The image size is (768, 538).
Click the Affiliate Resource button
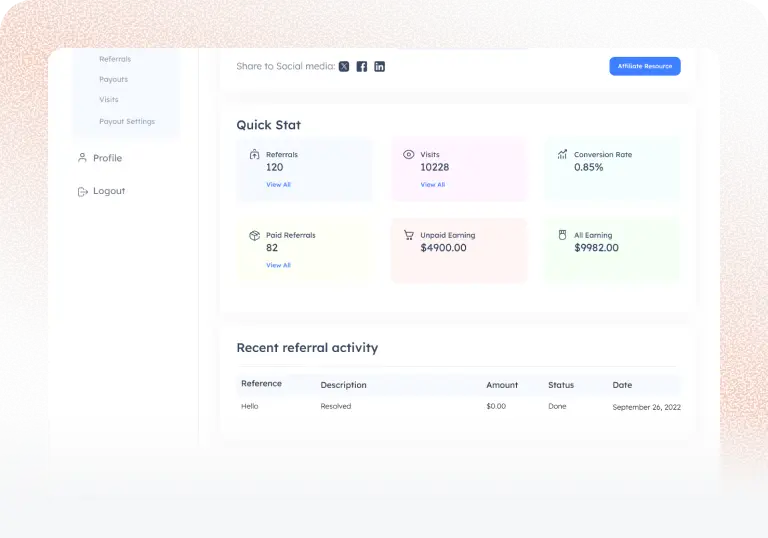click(x=645, y=66)
